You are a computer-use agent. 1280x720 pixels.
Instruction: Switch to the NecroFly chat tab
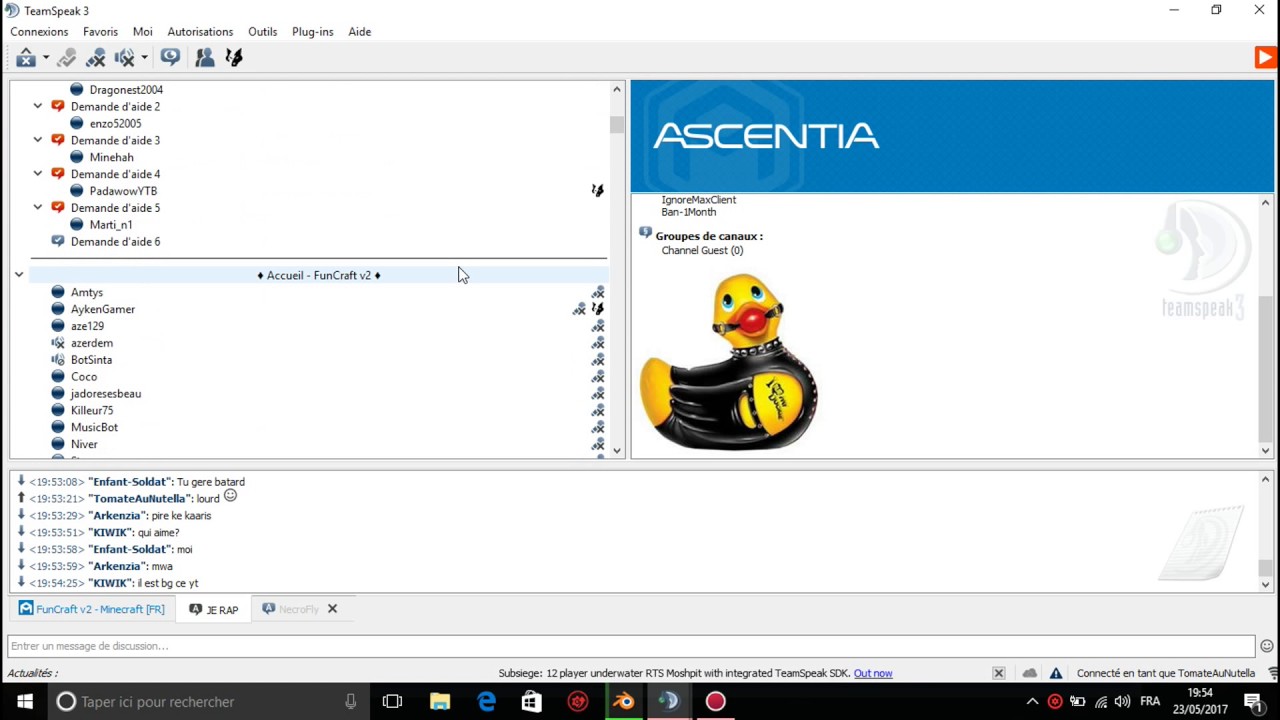[290, 609]
